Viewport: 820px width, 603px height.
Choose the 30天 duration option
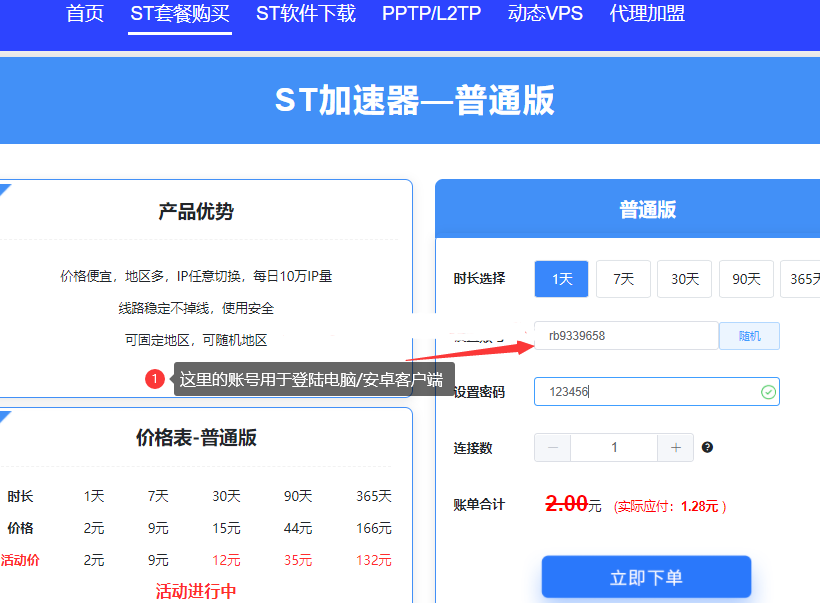(x=684, y=279)
